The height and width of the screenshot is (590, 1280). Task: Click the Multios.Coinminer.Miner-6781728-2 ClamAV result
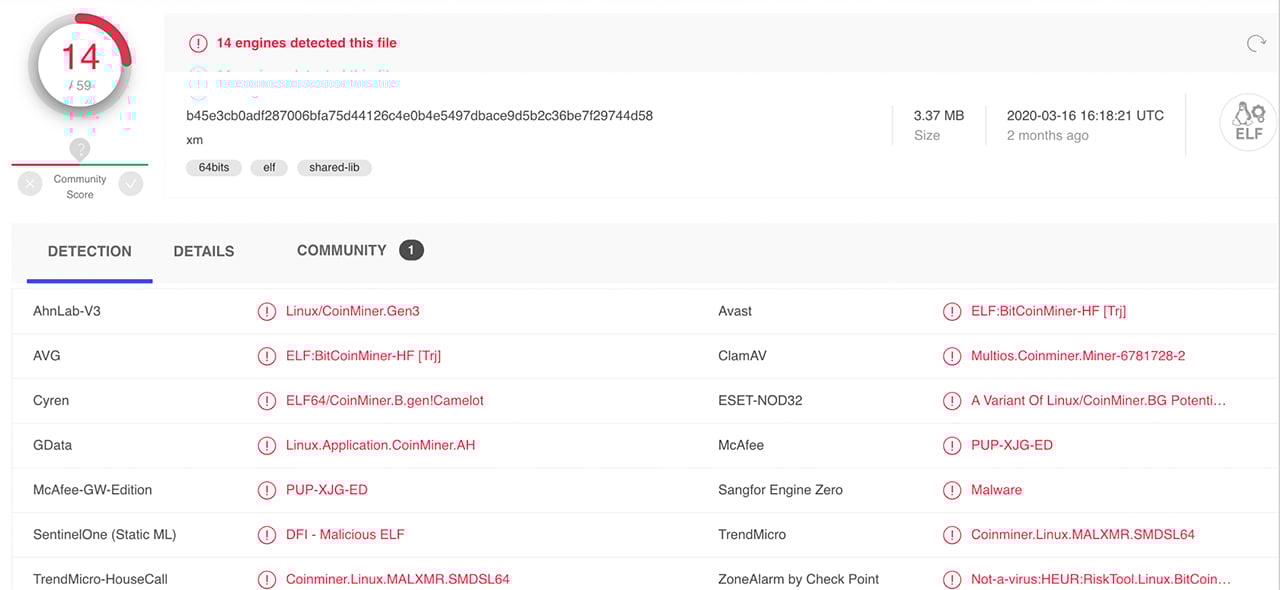click(x=1078, y=356)
